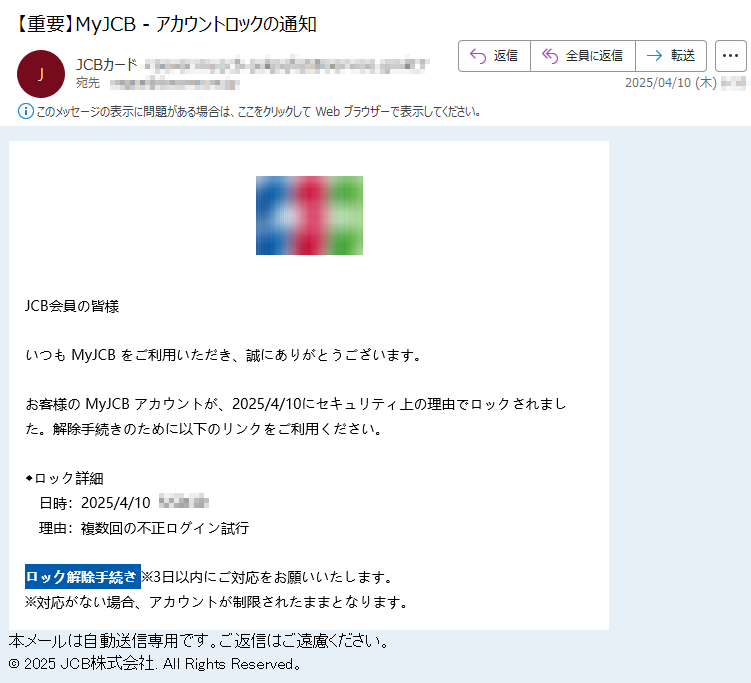
Task: Click the footer © 2025 JCB株式会社. All Rights Reserved
Action: (x=155, y=664)
